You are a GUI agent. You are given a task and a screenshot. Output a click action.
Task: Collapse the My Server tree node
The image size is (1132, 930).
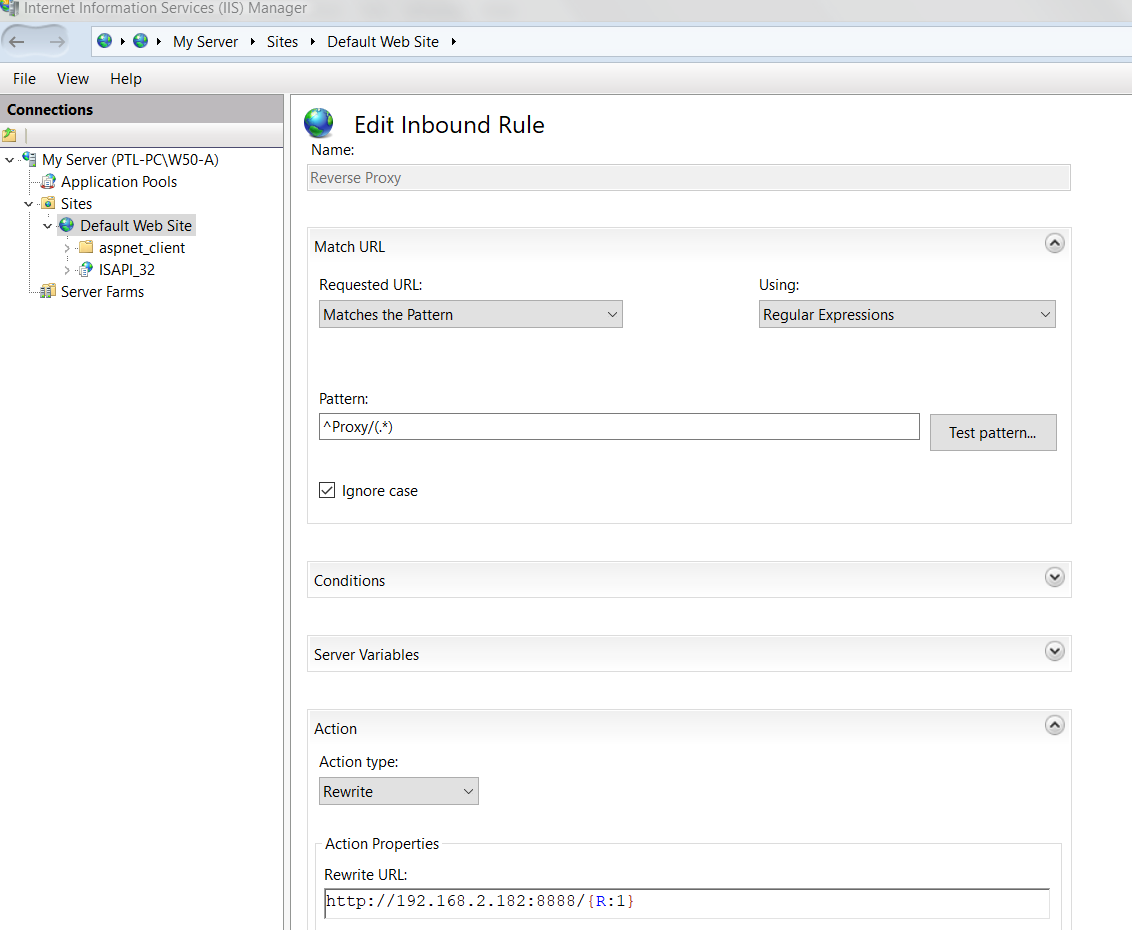(x=9, y=160)
